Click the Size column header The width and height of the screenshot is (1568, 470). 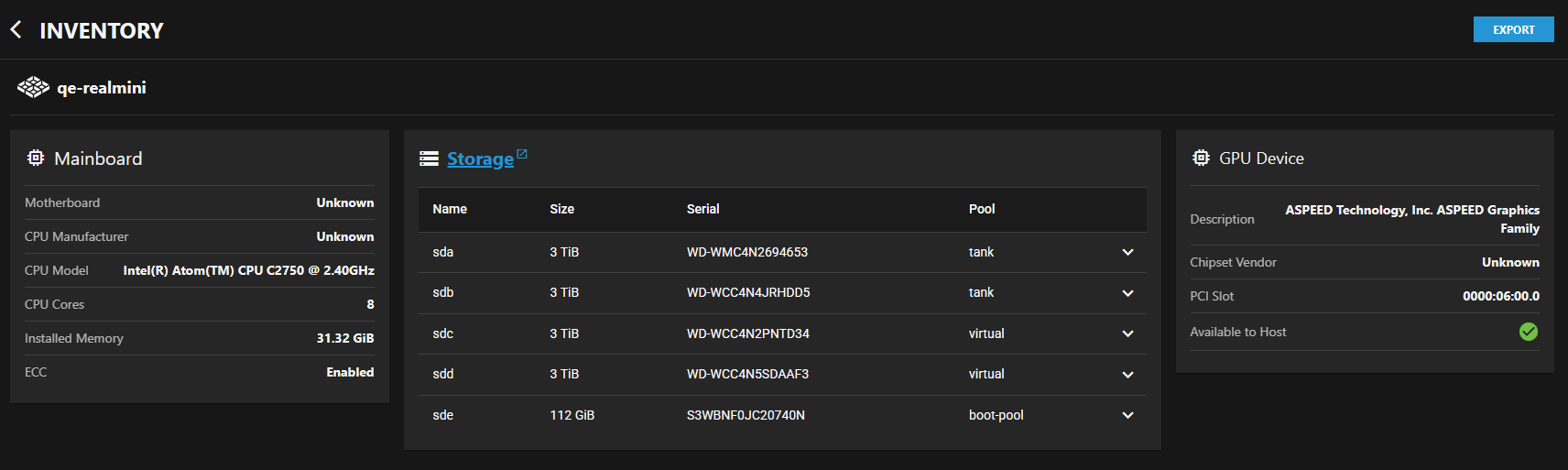(561, 210)
